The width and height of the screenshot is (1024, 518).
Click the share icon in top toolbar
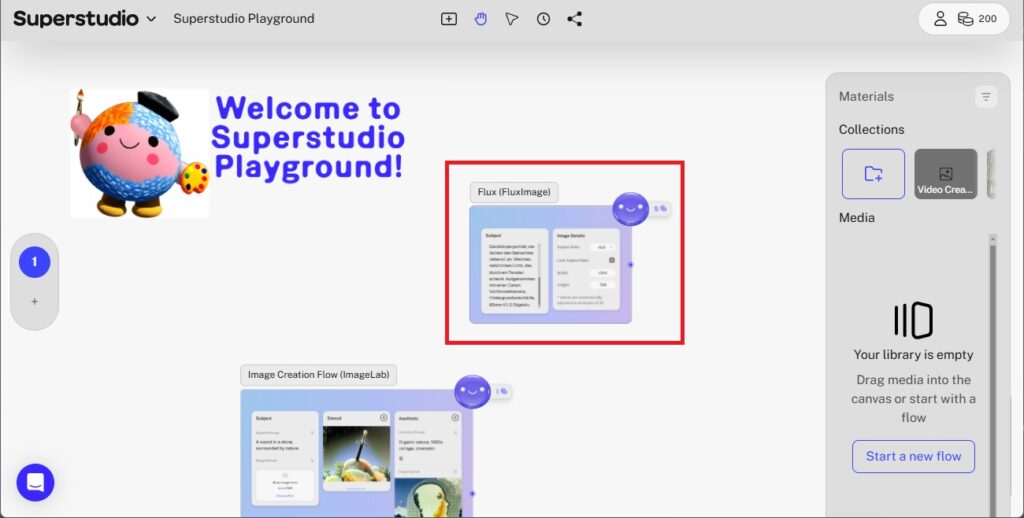coord(574,19)
